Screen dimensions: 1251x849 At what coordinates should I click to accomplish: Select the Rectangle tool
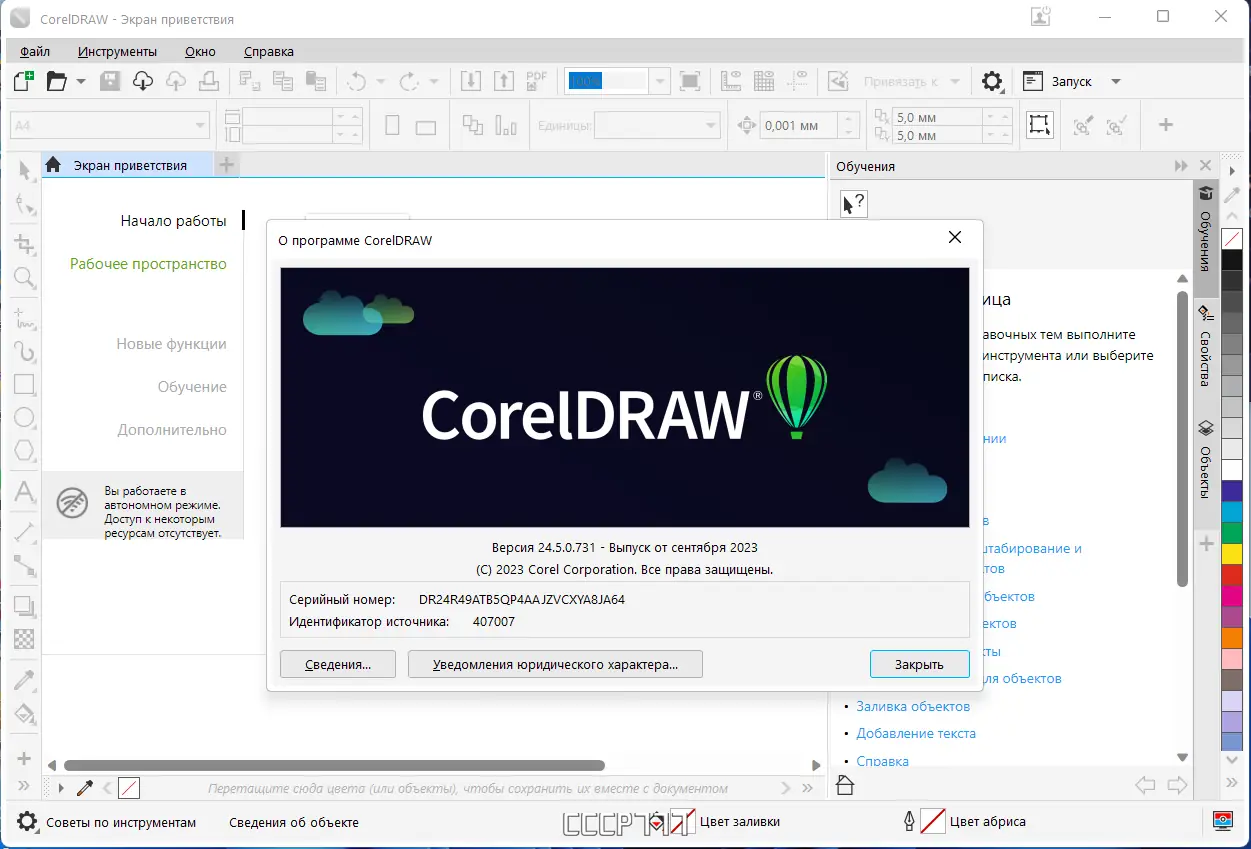22,384
